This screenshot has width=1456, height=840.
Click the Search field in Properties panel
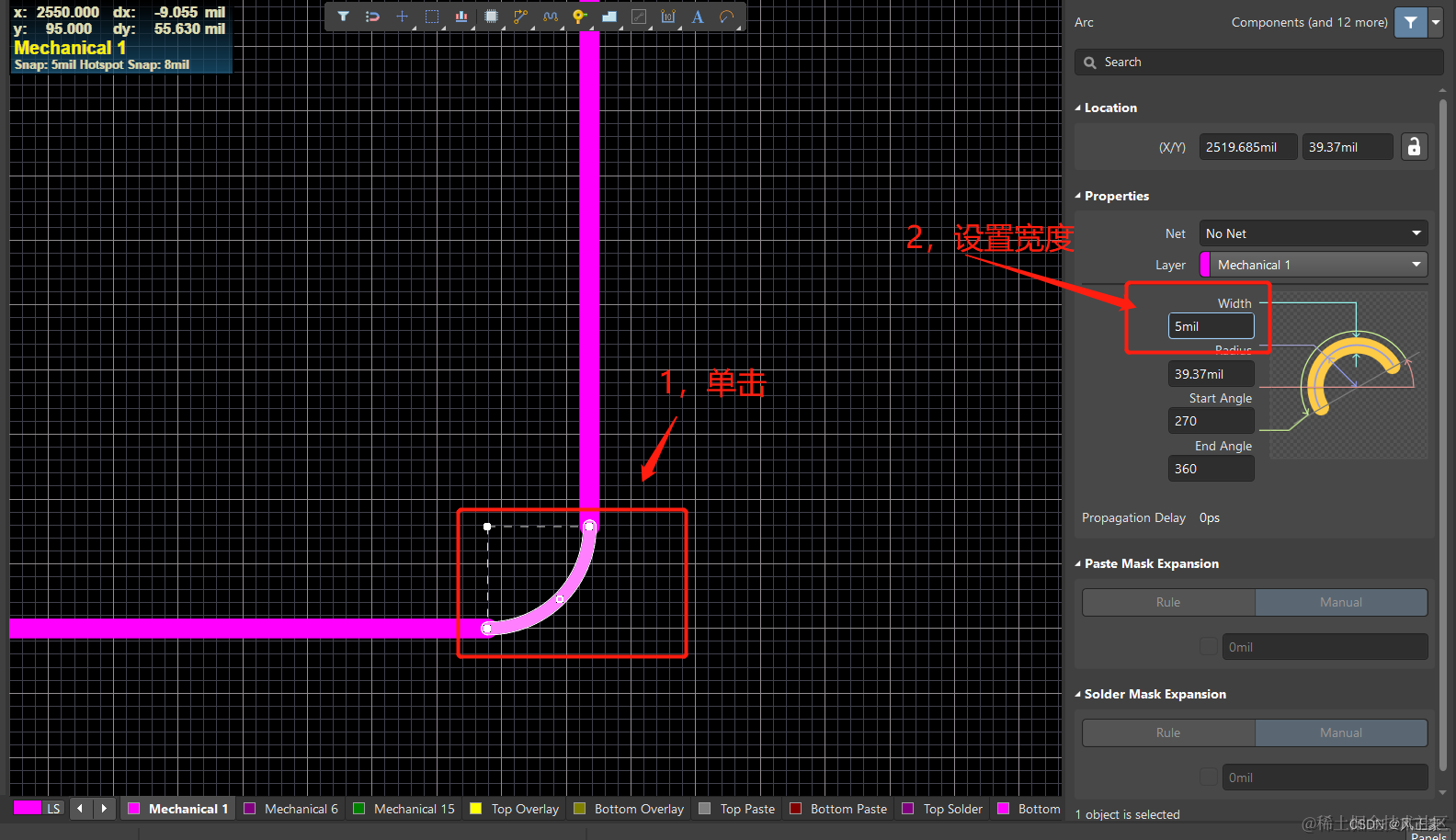click(x=1258, y=62)
